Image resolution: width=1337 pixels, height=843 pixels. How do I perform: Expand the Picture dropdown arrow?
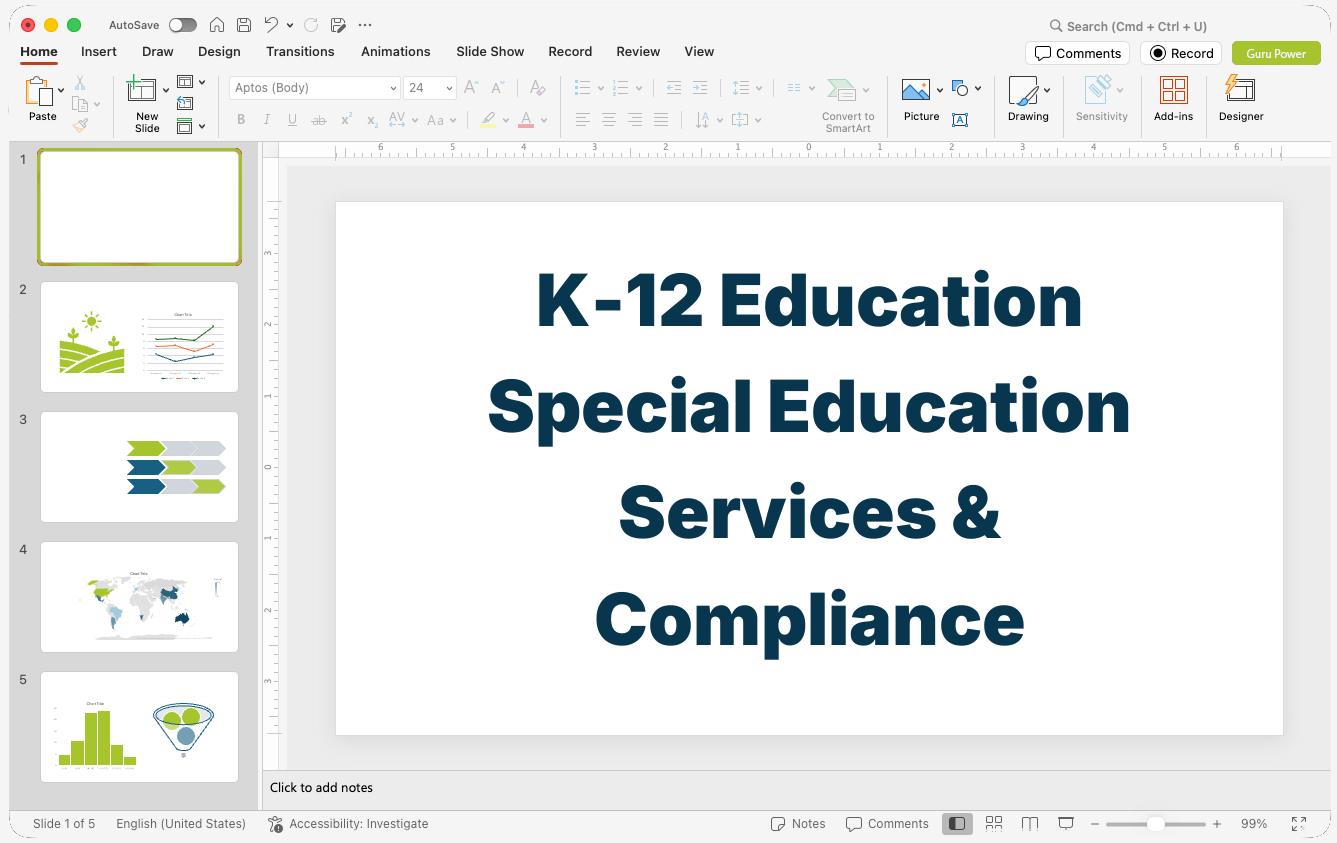click(x=940, y=90)
